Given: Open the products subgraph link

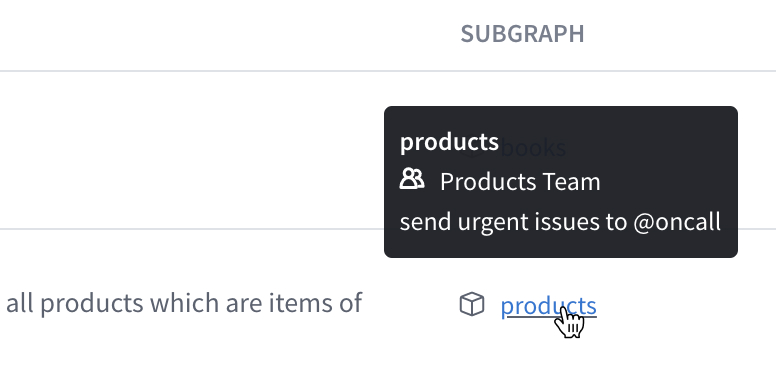Looking at the screenshot, I should pyautogui.click(x=548, y=305).
